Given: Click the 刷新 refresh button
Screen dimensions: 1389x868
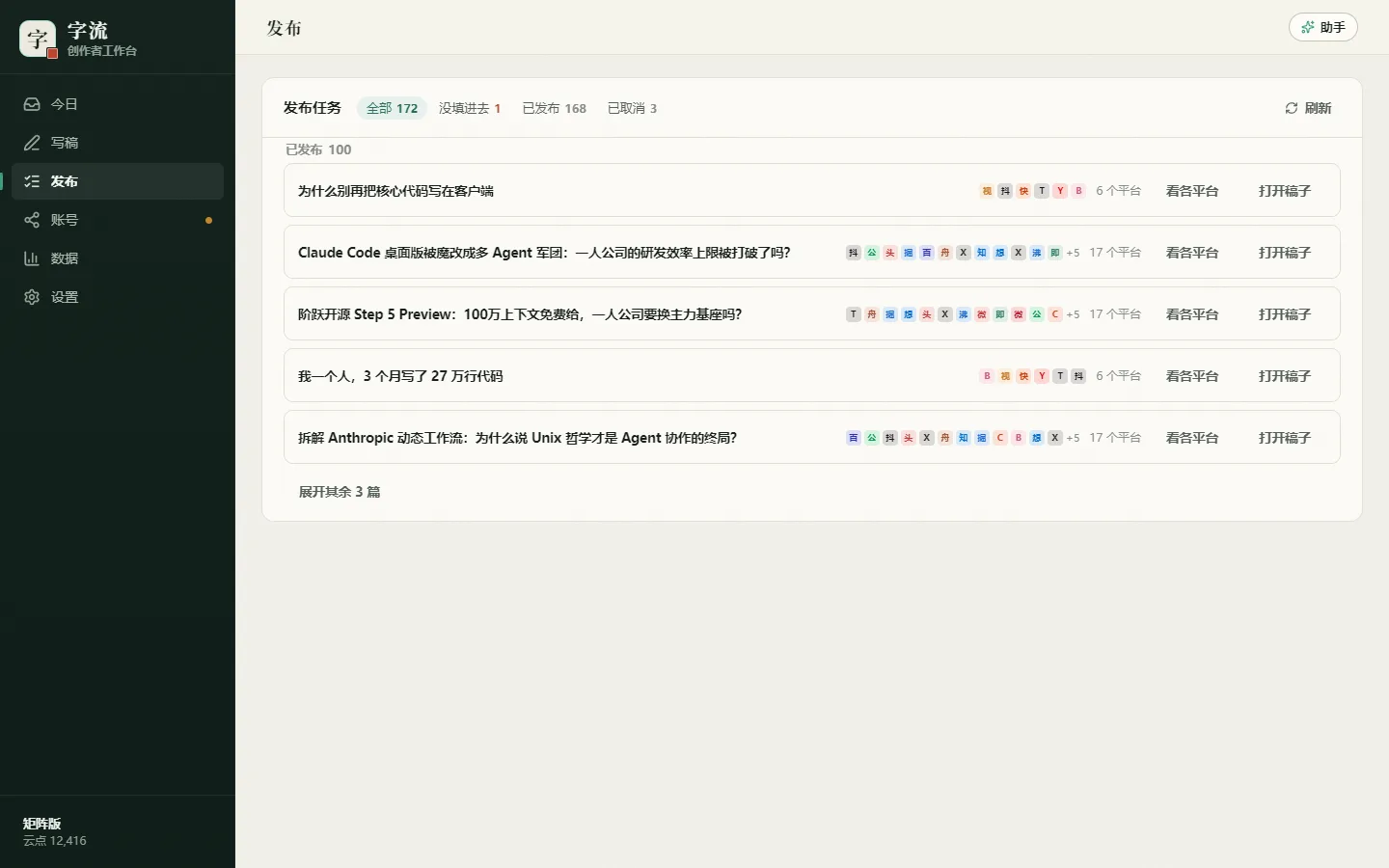Looking at the screenshot, I should click(1308, 108).
